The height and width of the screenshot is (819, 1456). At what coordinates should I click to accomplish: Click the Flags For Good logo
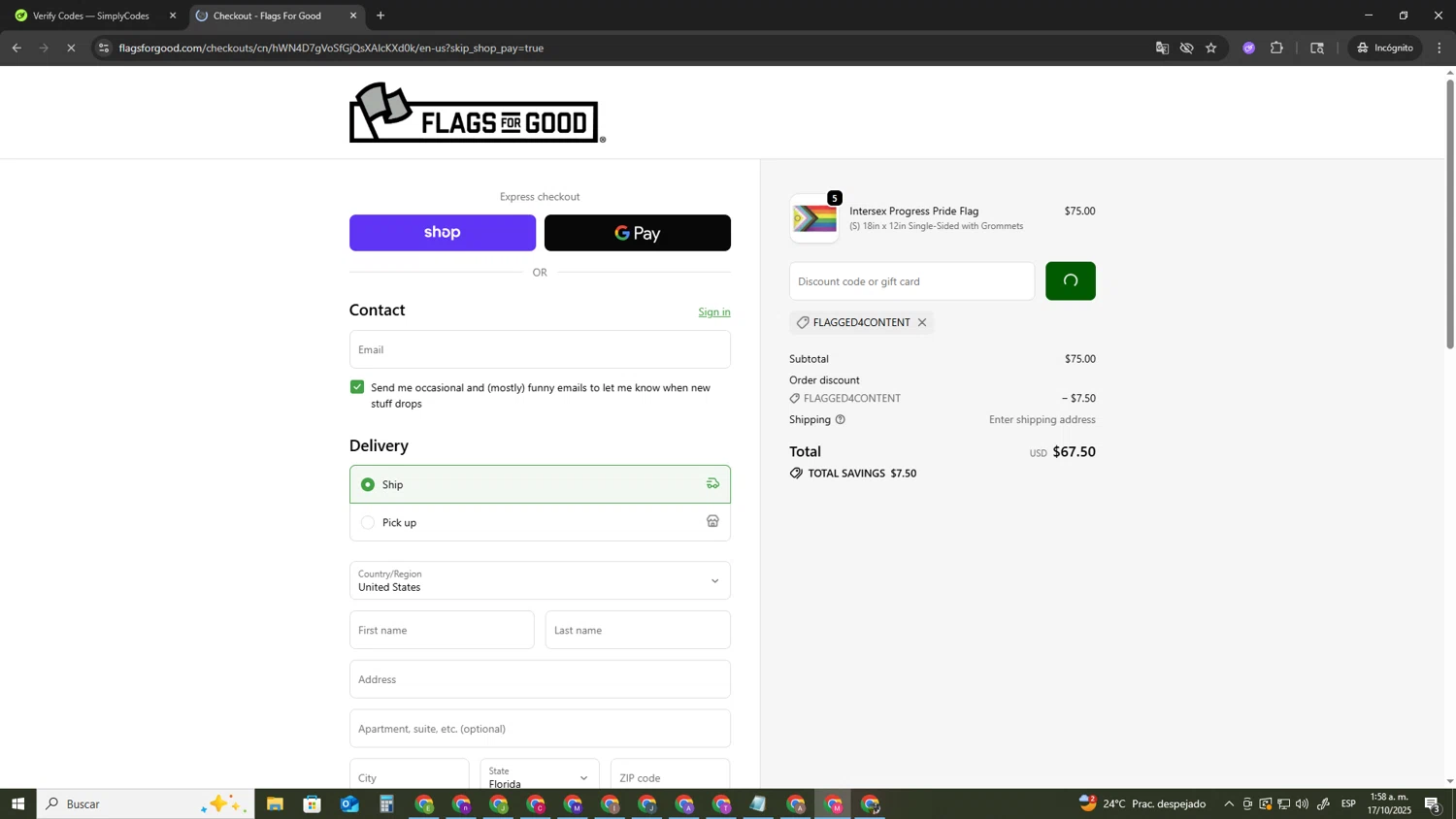(477, 113)
